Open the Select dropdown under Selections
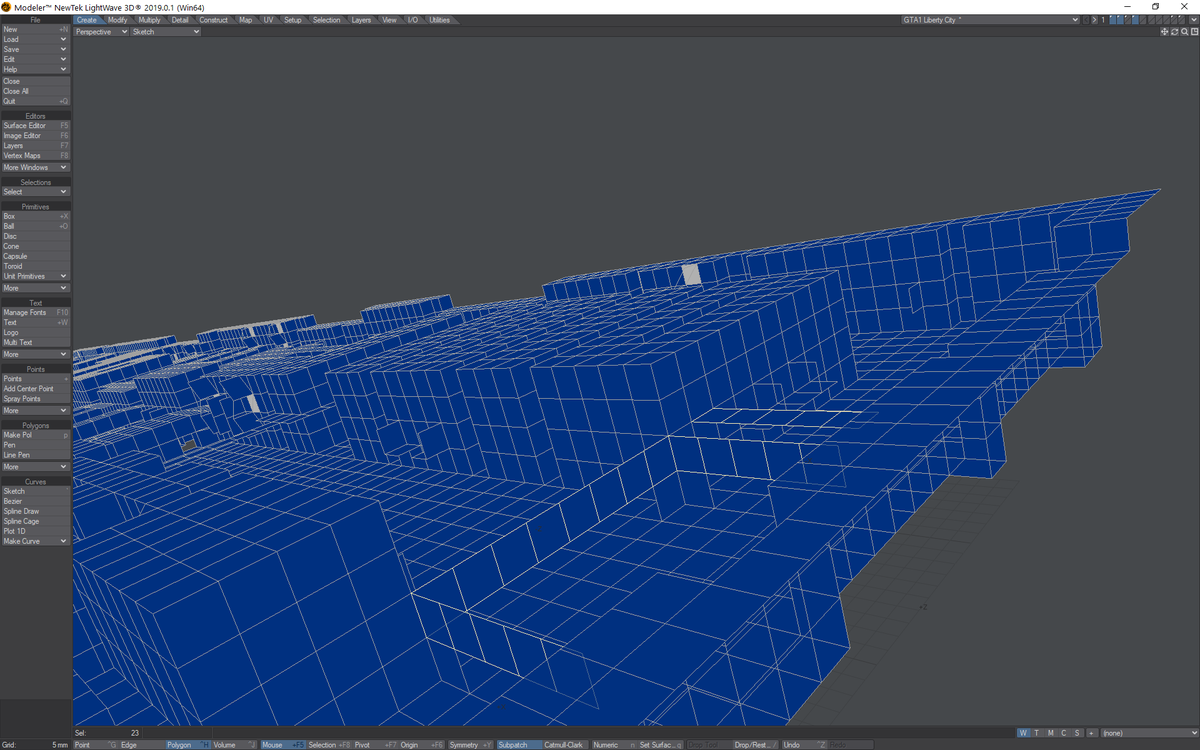The width and height of the screenshot is (1200, 750). coord(35,192)
